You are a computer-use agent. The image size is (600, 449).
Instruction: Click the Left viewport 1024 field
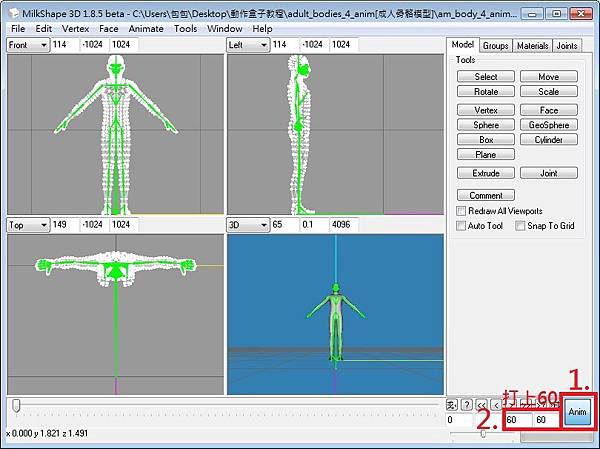344,45
